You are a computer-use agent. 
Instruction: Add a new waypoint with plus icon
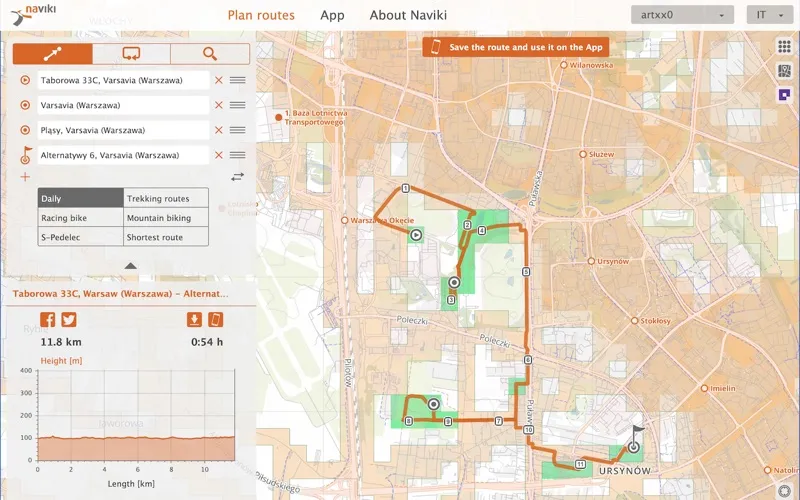(x=25, y=177)
